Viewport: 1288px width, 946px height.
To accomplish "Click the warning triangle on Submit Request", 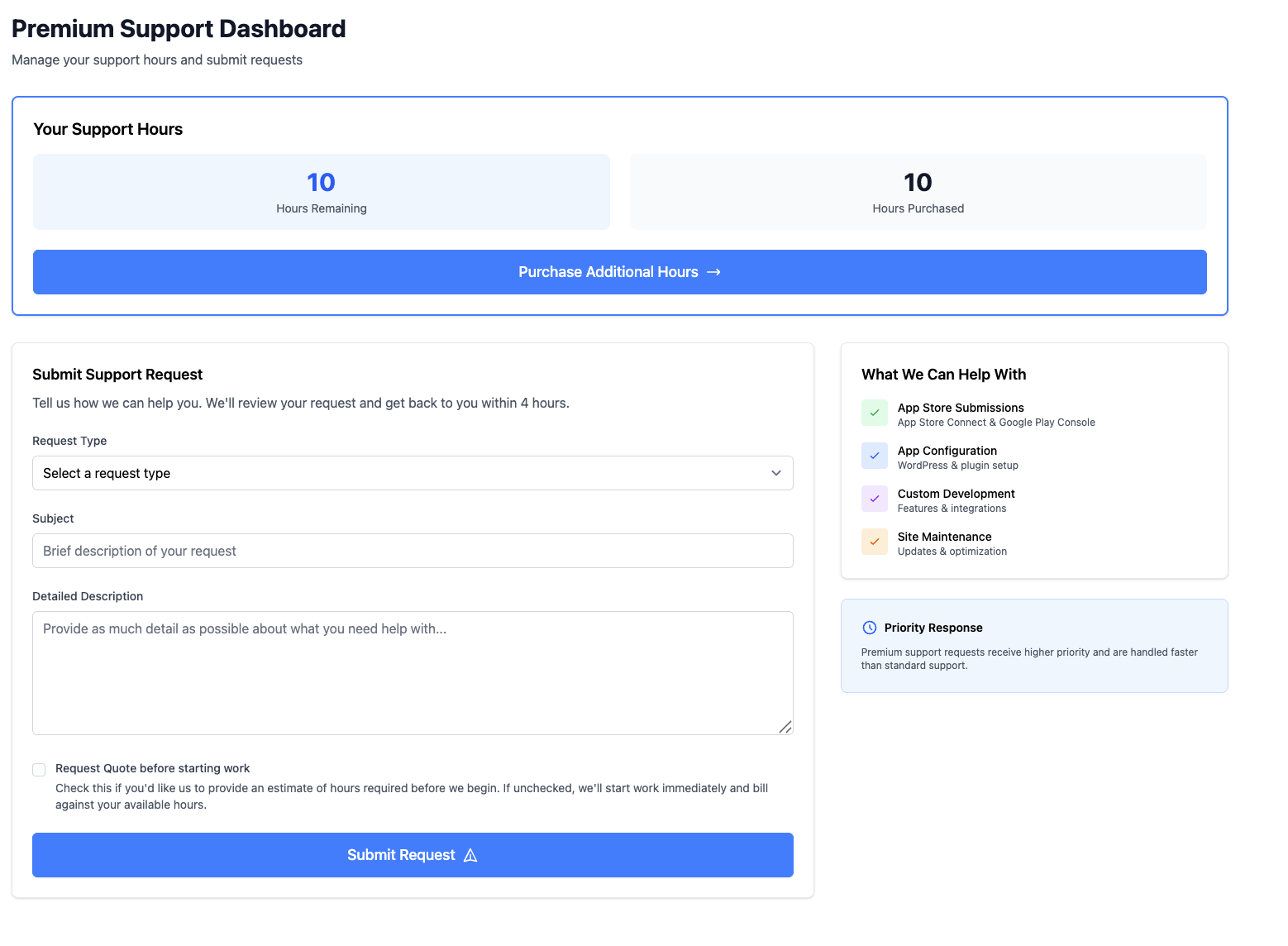I will tap(470, 855).
